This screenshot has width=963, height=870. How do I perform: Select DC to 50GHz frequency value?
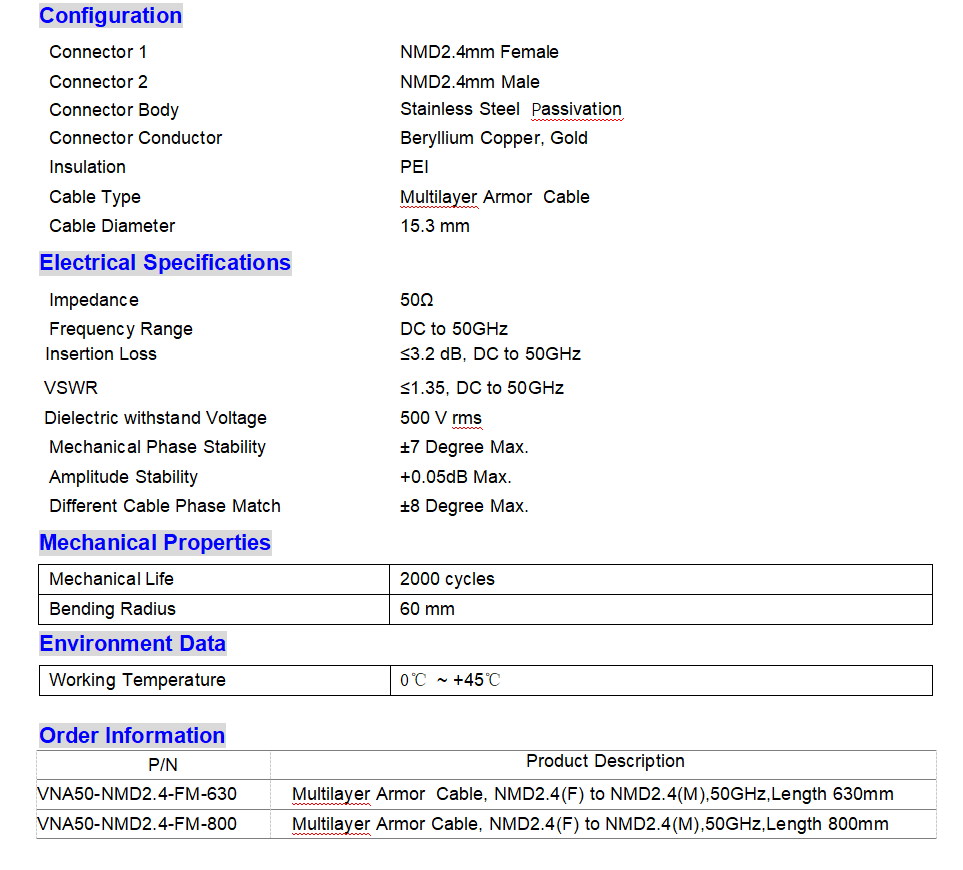[454, 329]
